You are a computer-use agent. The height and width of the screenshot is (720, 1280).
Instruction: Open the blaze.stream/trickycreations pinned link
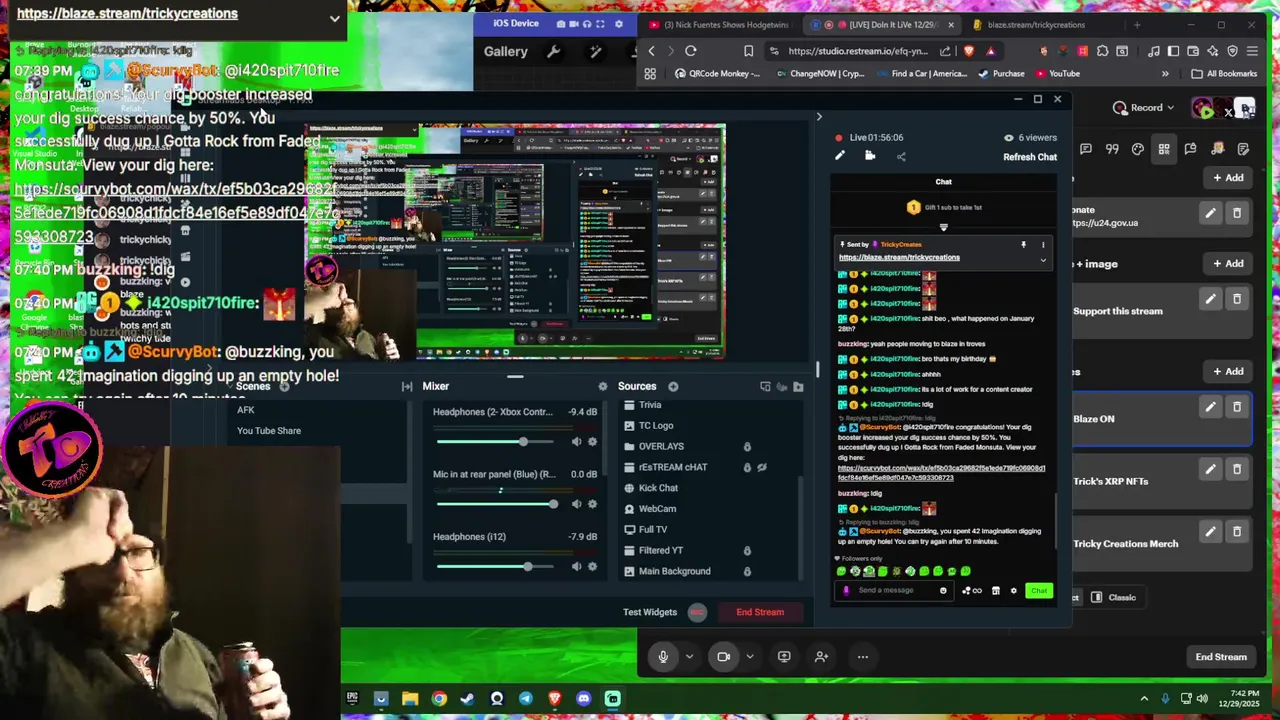[x=899, y=257]
